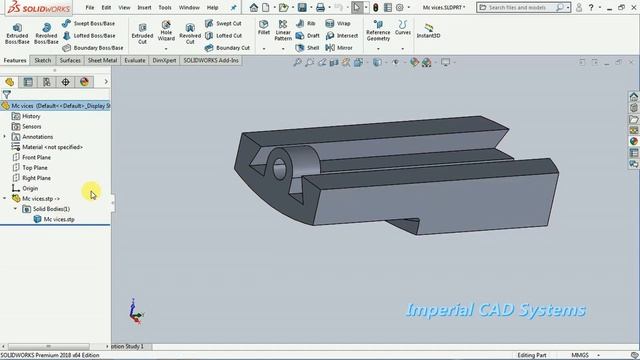Open the Edit menu

(106, 7)
